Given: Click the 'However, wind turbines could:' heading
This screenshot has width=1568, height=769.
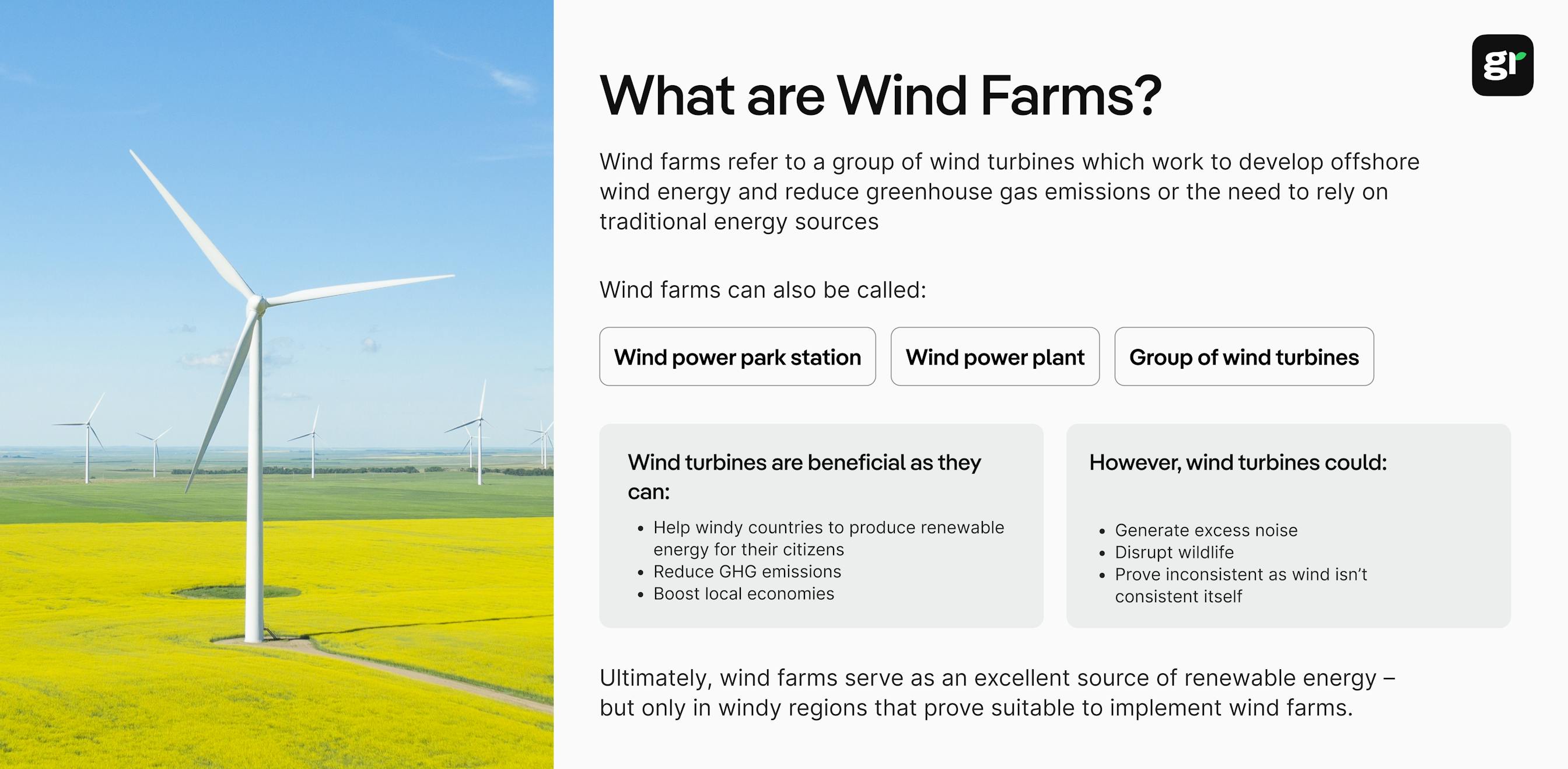Looking at the screenshot, I should [1237, 463].
